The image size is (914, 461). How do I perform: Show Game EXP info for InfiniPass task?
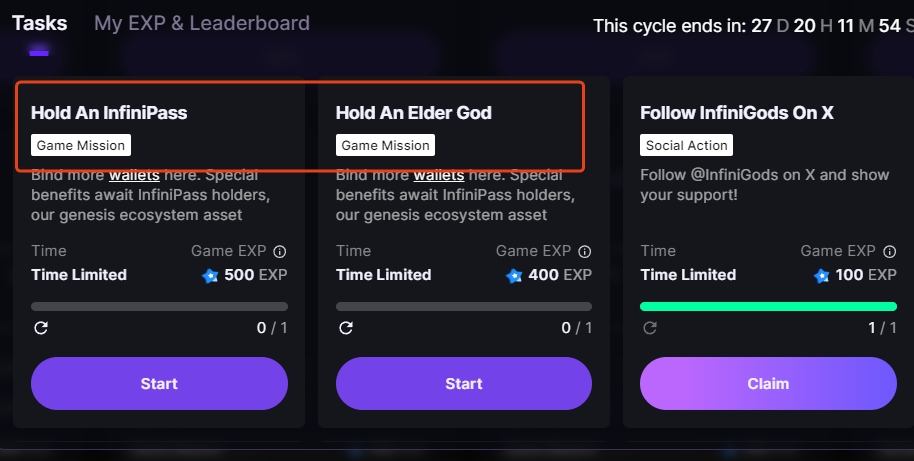click(x=280, y=252)
